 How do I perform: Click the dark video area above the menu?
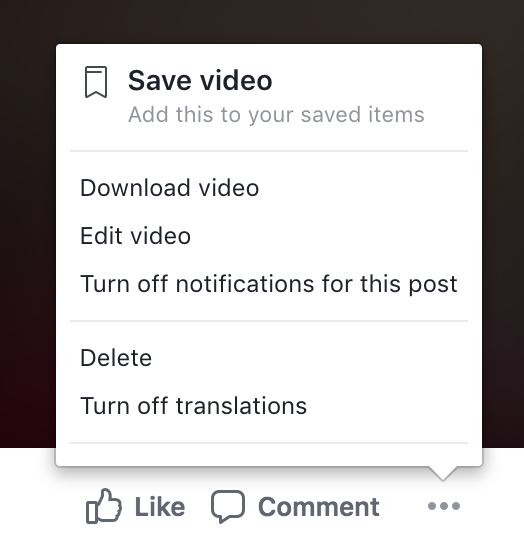[x=262, y=21]
